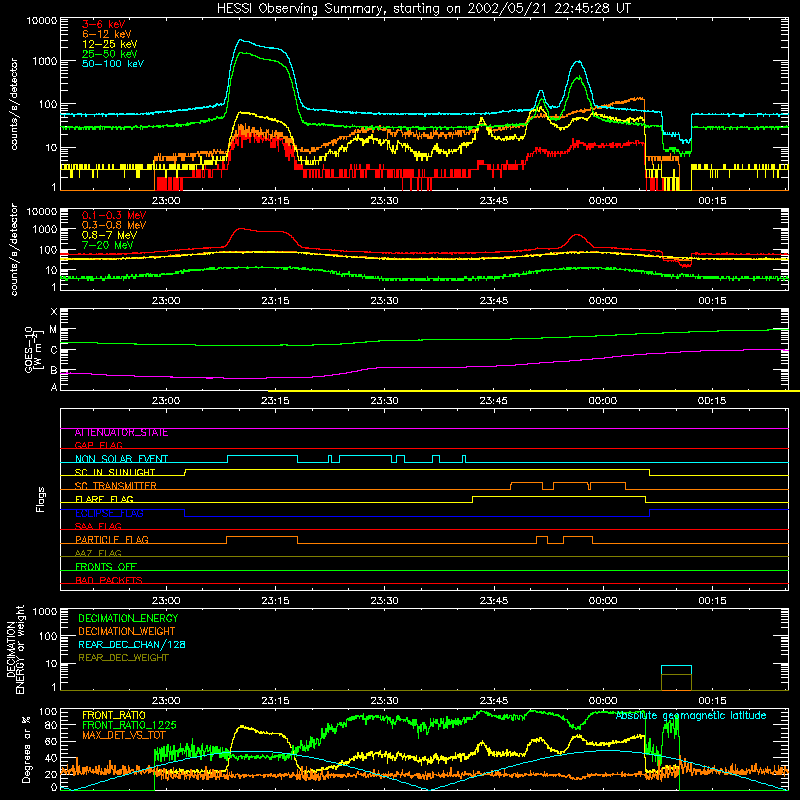The image size is (800, 800).
Task: Click the 00:00 tick label under keV panel
Action: [x=603, y=201]
